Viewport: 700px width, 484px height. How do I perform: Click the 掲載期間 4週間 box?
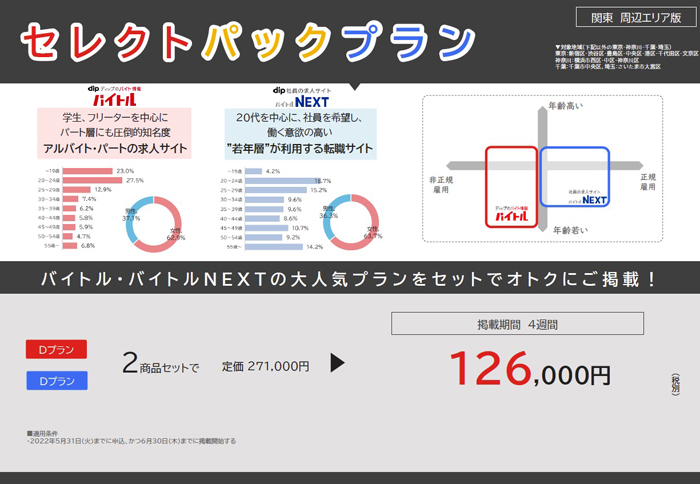[x=517, y=324]
